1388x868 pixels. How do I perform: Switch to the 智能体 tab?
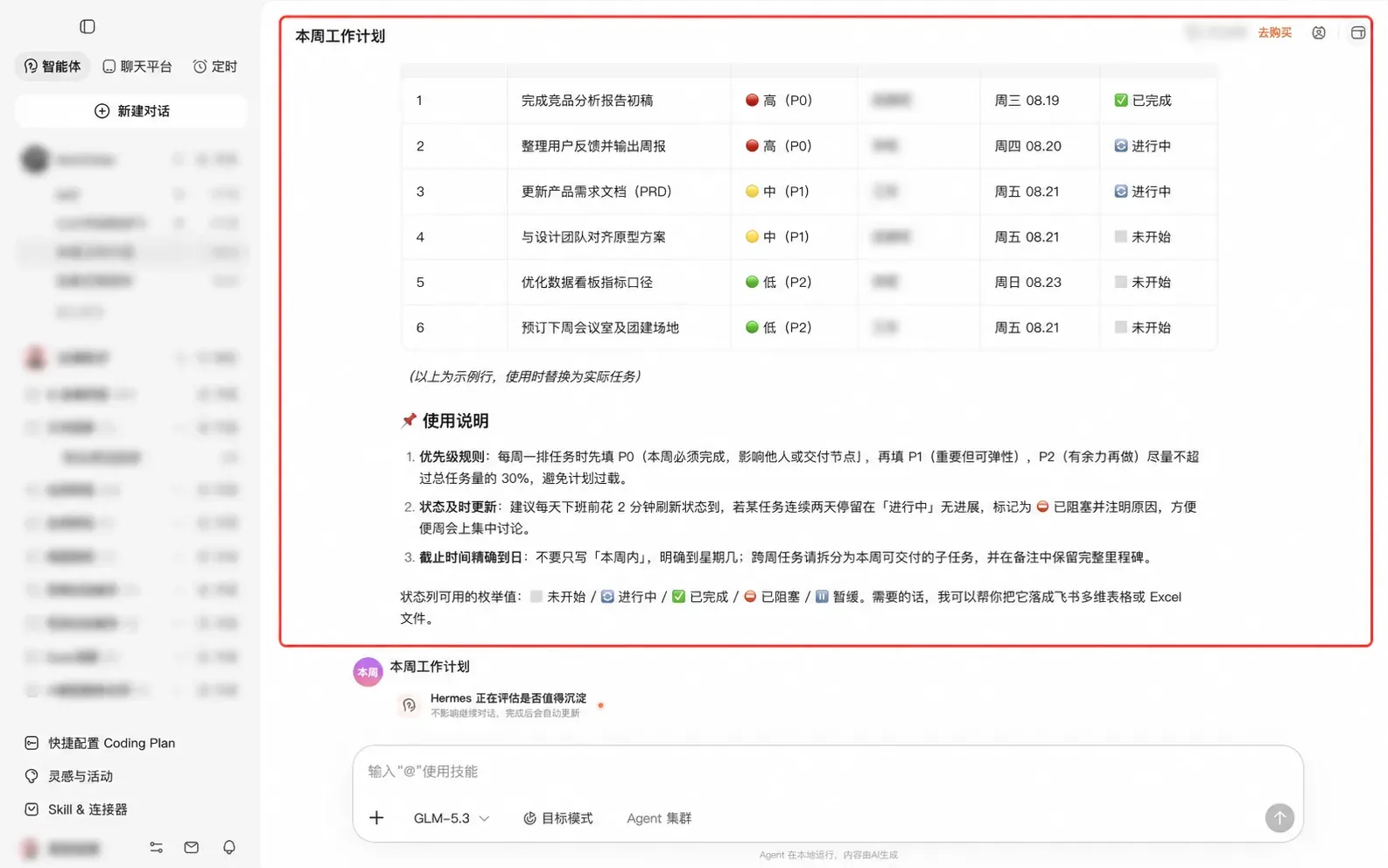(53, 66)
